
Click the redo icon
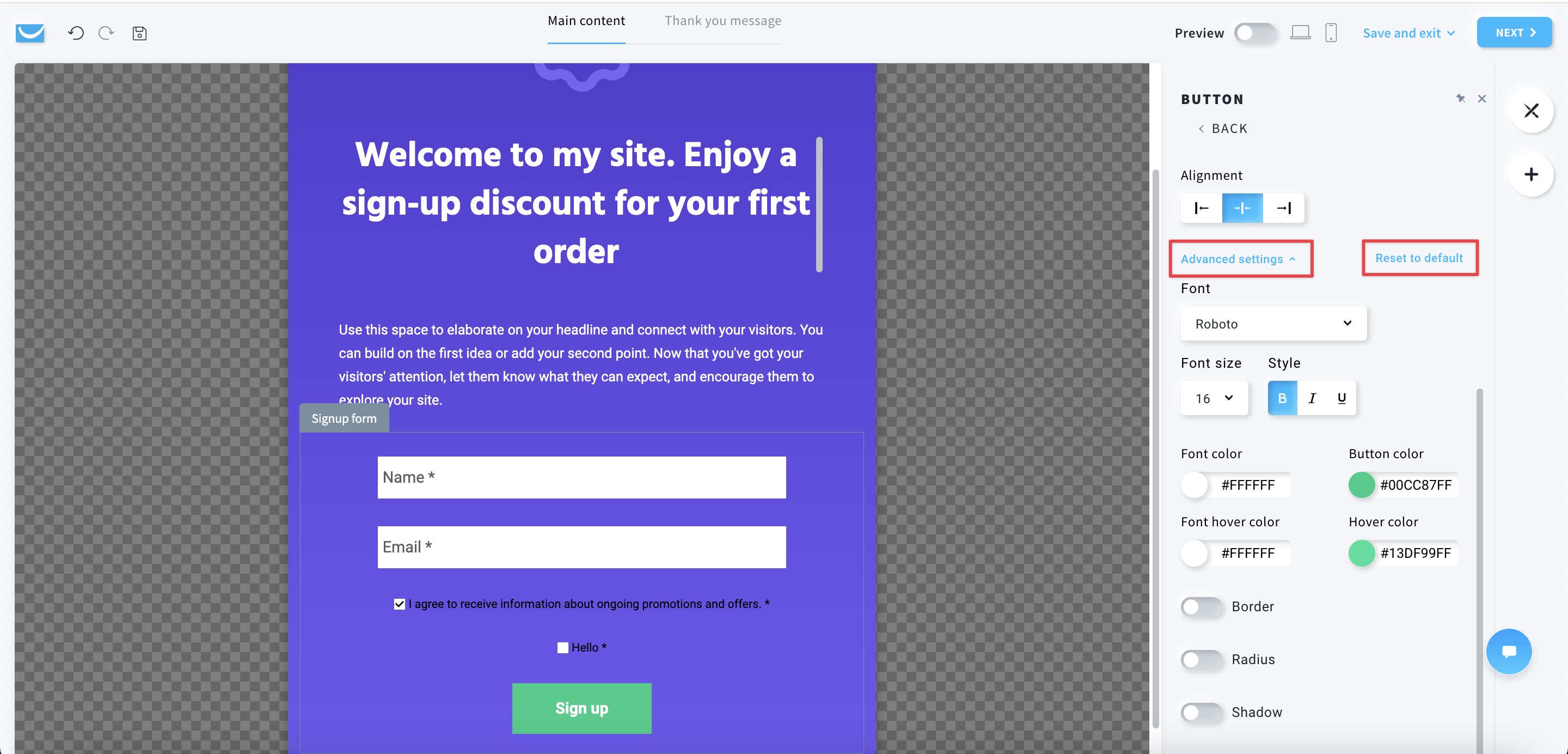coord(104,32)
